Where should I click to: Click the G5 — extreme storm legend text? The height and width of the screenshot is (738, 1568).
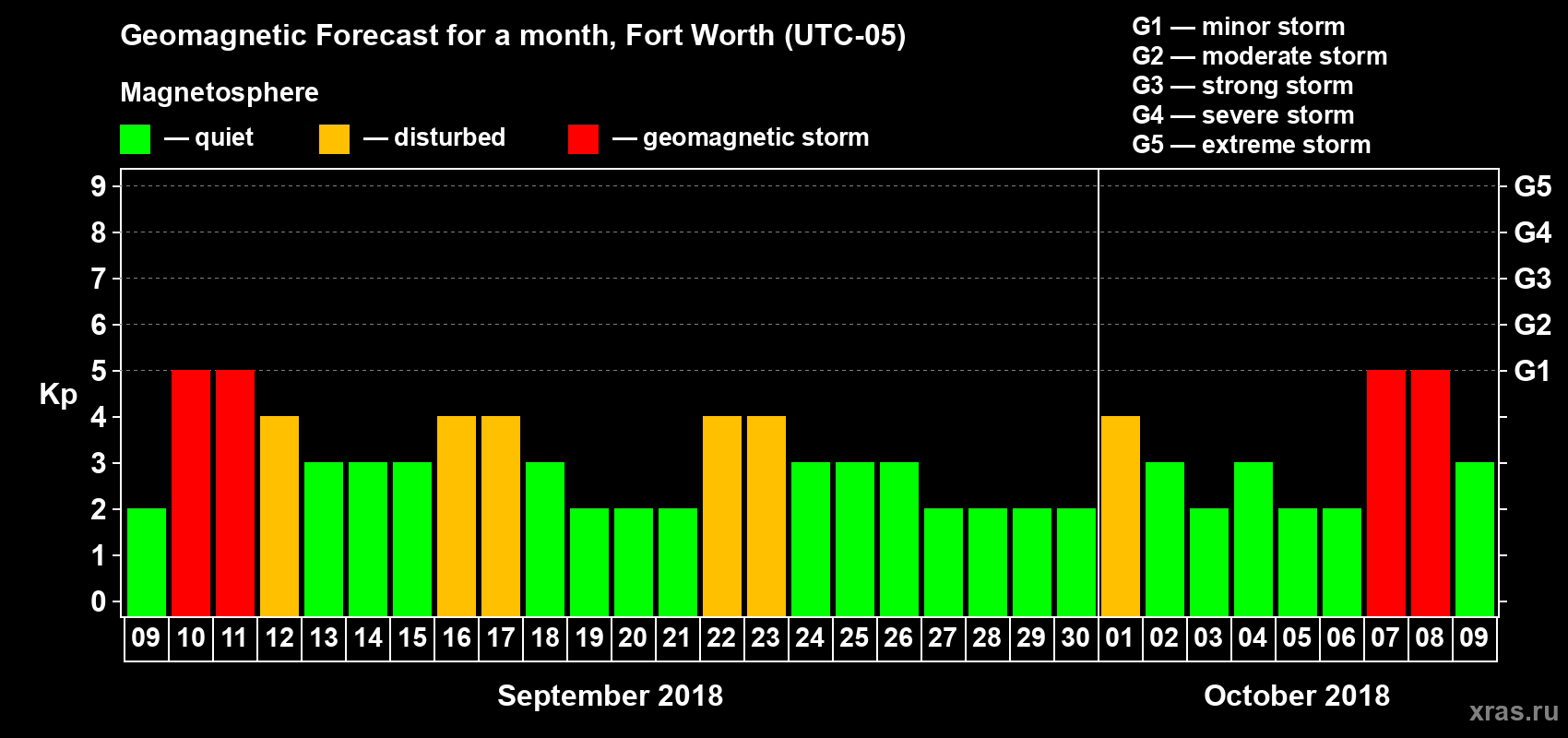(x=1252, y=145)
